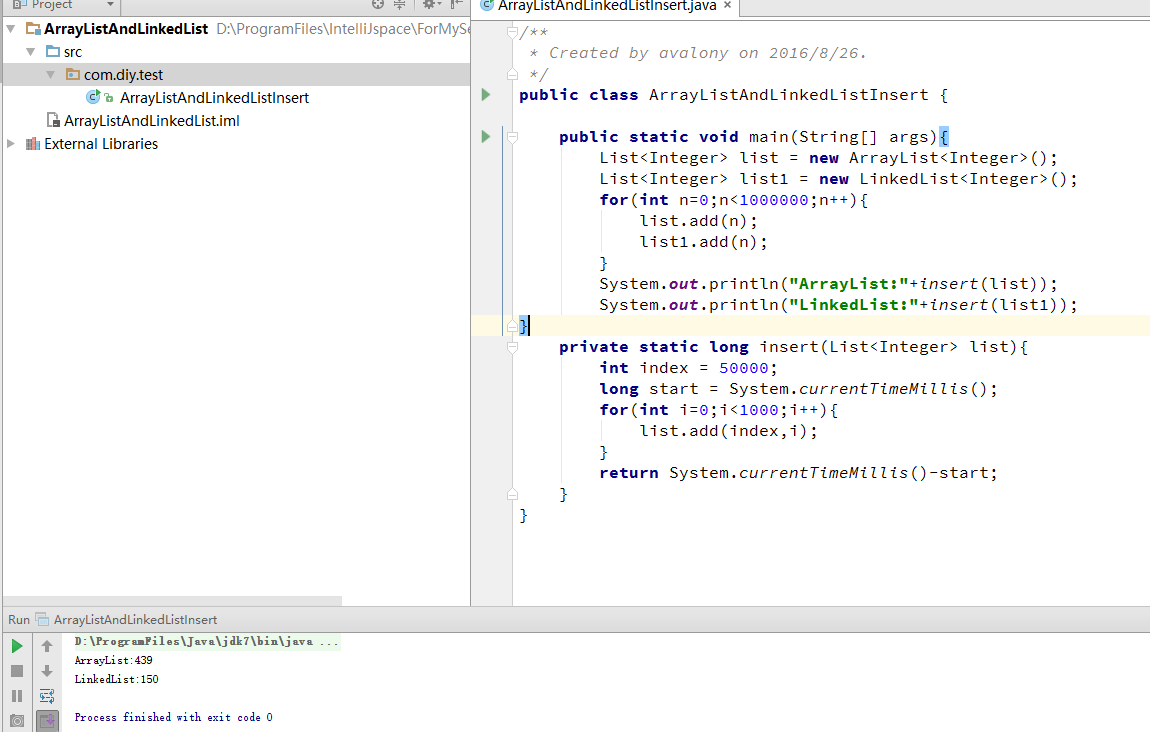Rerun the program with the green Run button
The image size is (1150, 732).
click(x=17, y=646)
